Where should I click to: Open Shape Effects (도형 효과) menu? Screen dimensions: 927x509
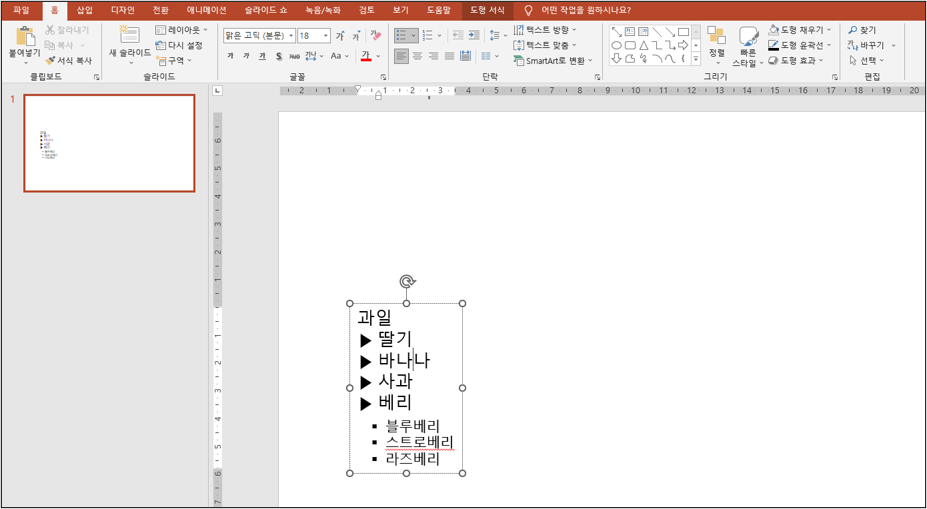point(796,60)
